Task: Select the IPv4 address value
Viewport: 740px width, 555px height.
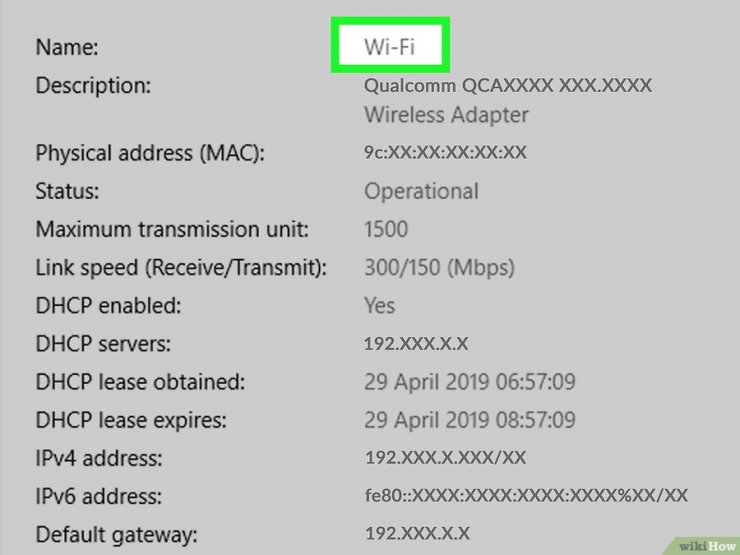Action: click(445, 457)
